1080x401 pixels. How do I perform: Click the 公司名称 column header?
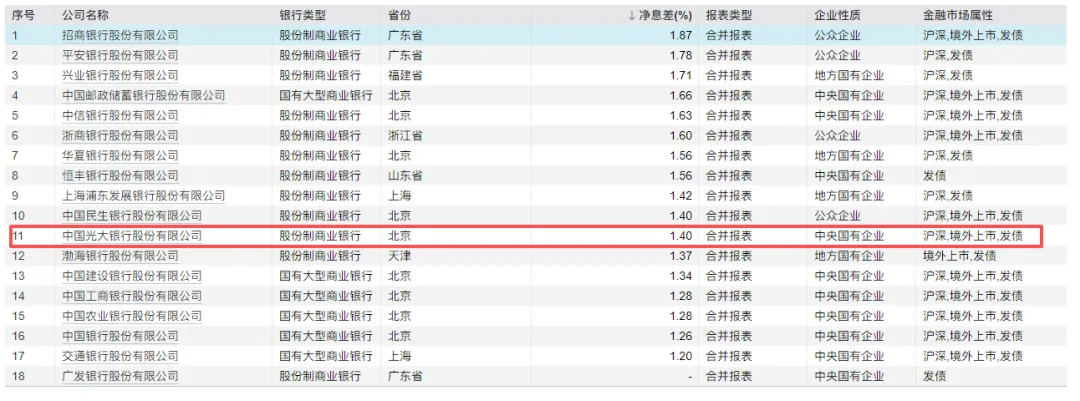point(85,15)
